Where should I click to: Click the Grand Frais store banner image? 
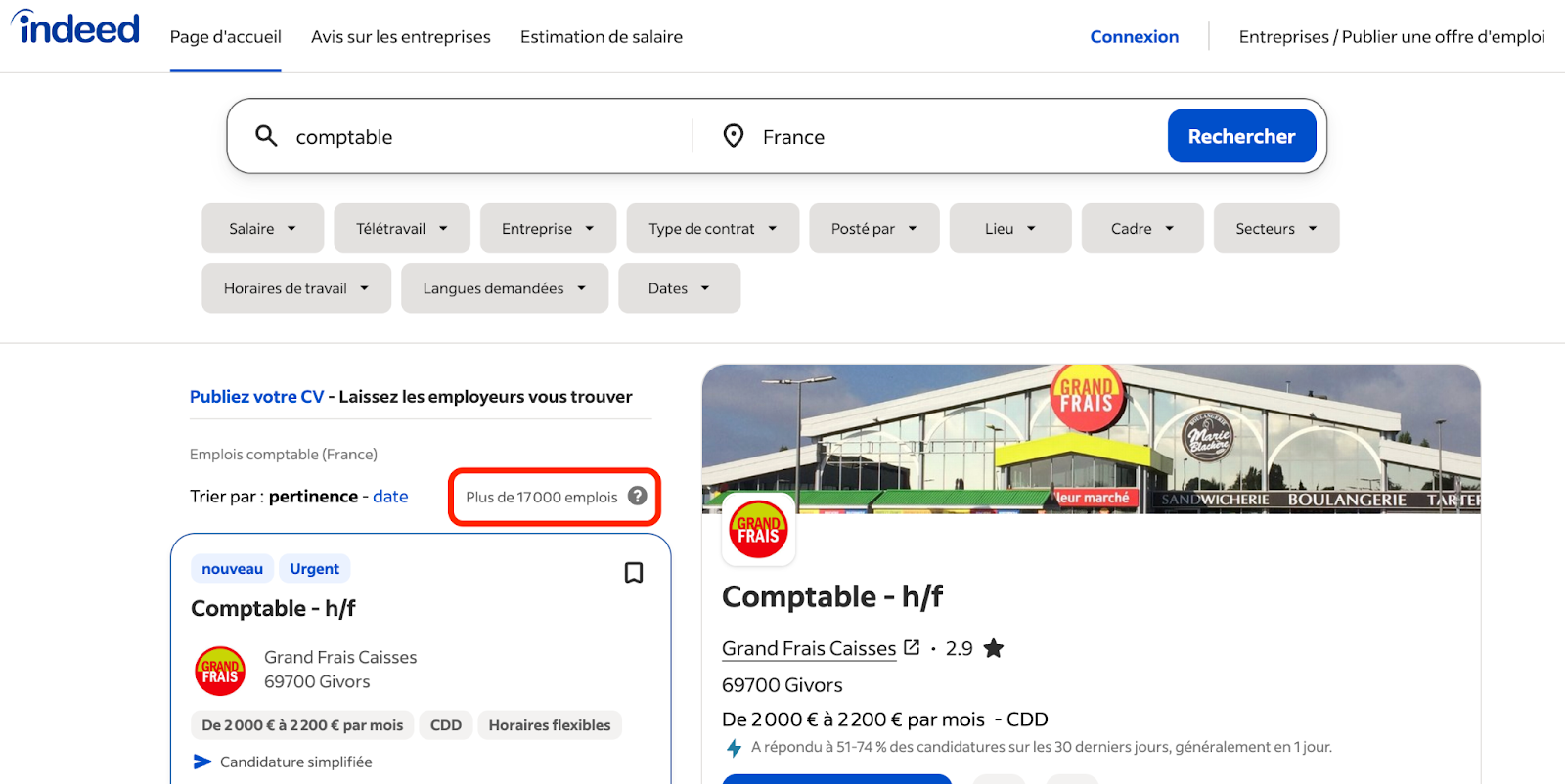1091,439
